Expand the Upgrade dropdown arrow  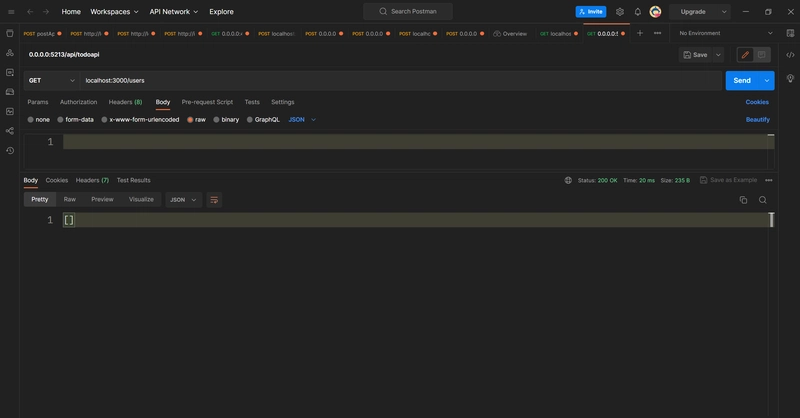pos(724,12)
